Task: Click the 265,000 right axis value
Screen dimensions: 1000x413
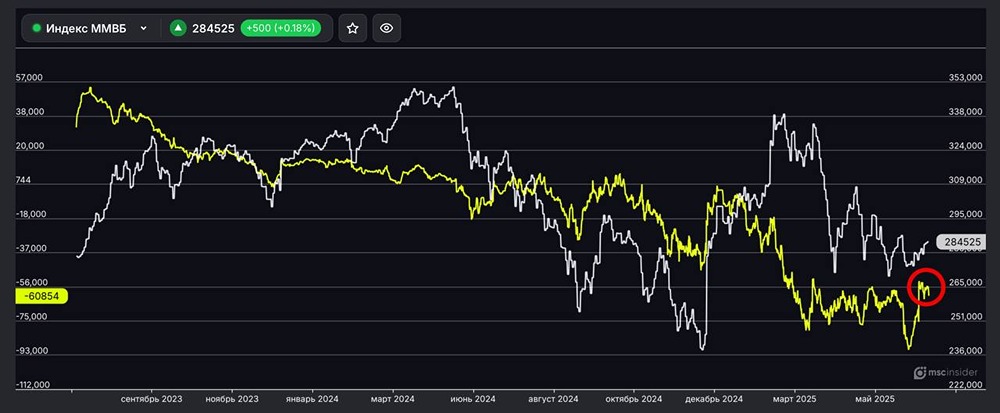Action: point(966,283)
